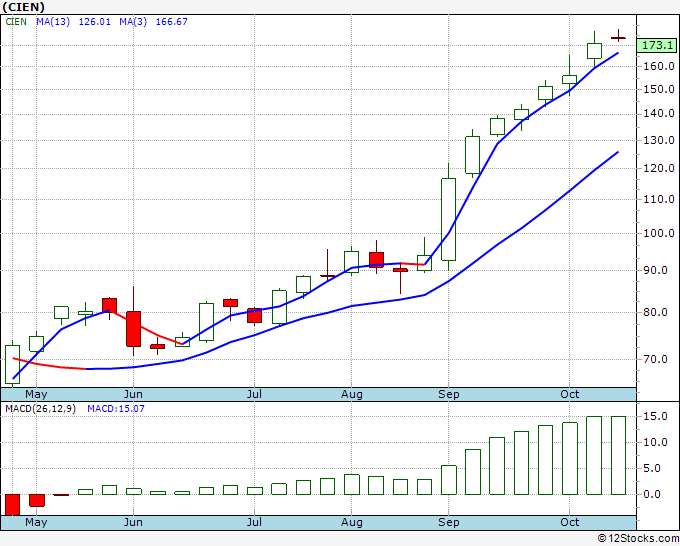Click the first red MACD histogram bar

(13, 505)
